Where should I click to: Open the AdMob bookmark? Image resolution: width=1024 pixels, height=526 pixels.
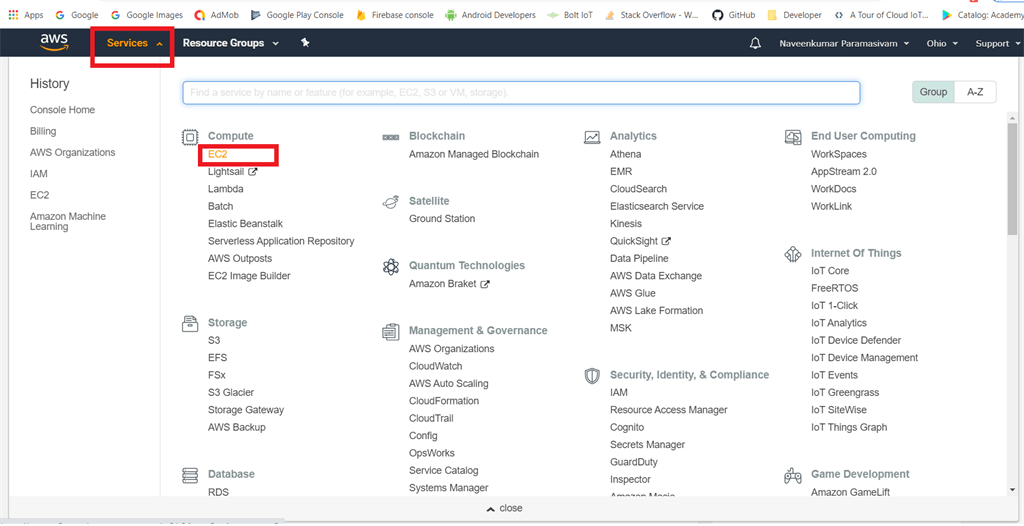click(217, 14)
